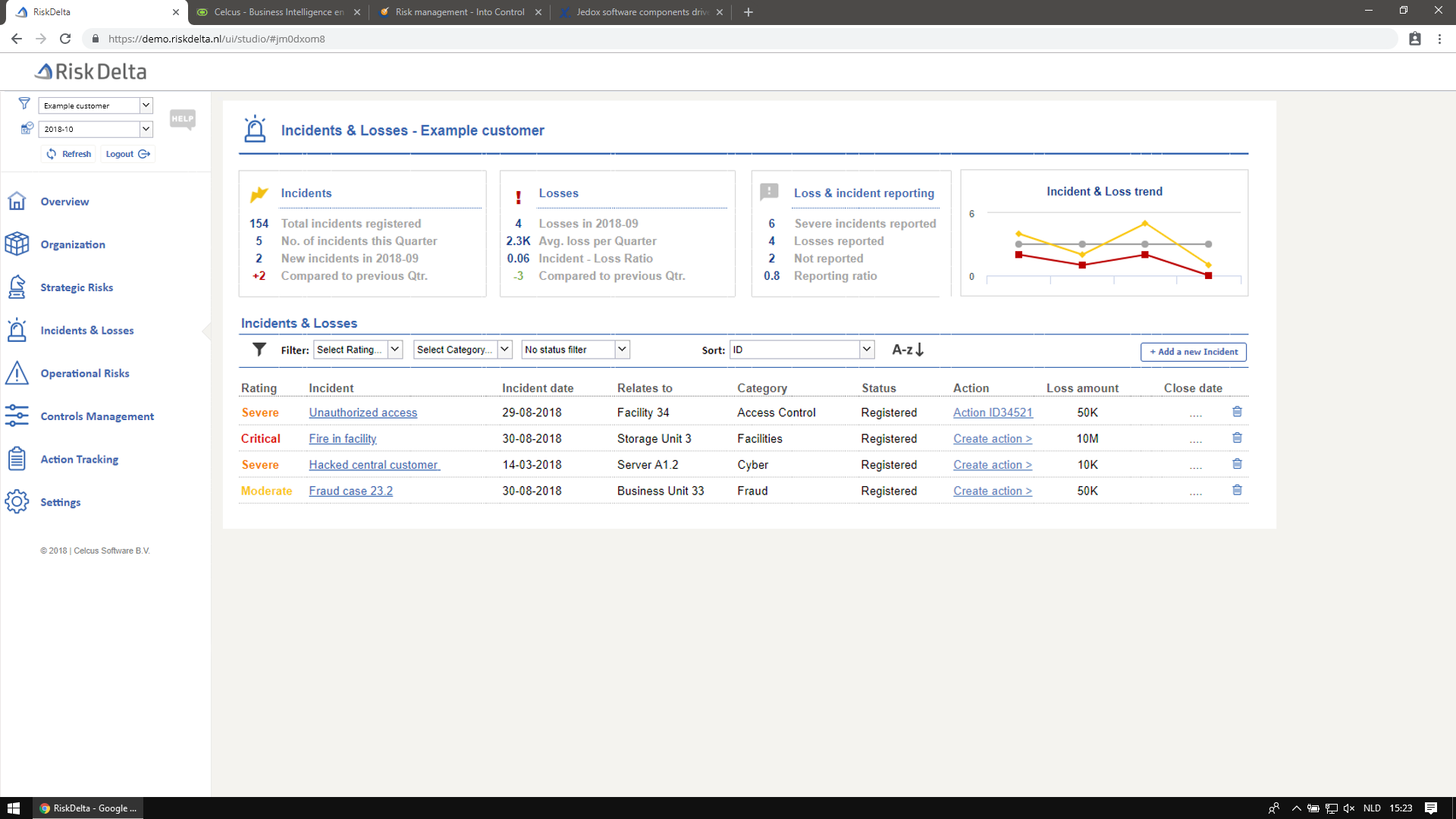1456x819 pixels.
Task: Delete the Unauthorized access incident via trash icon
Action: [1237, 411]
